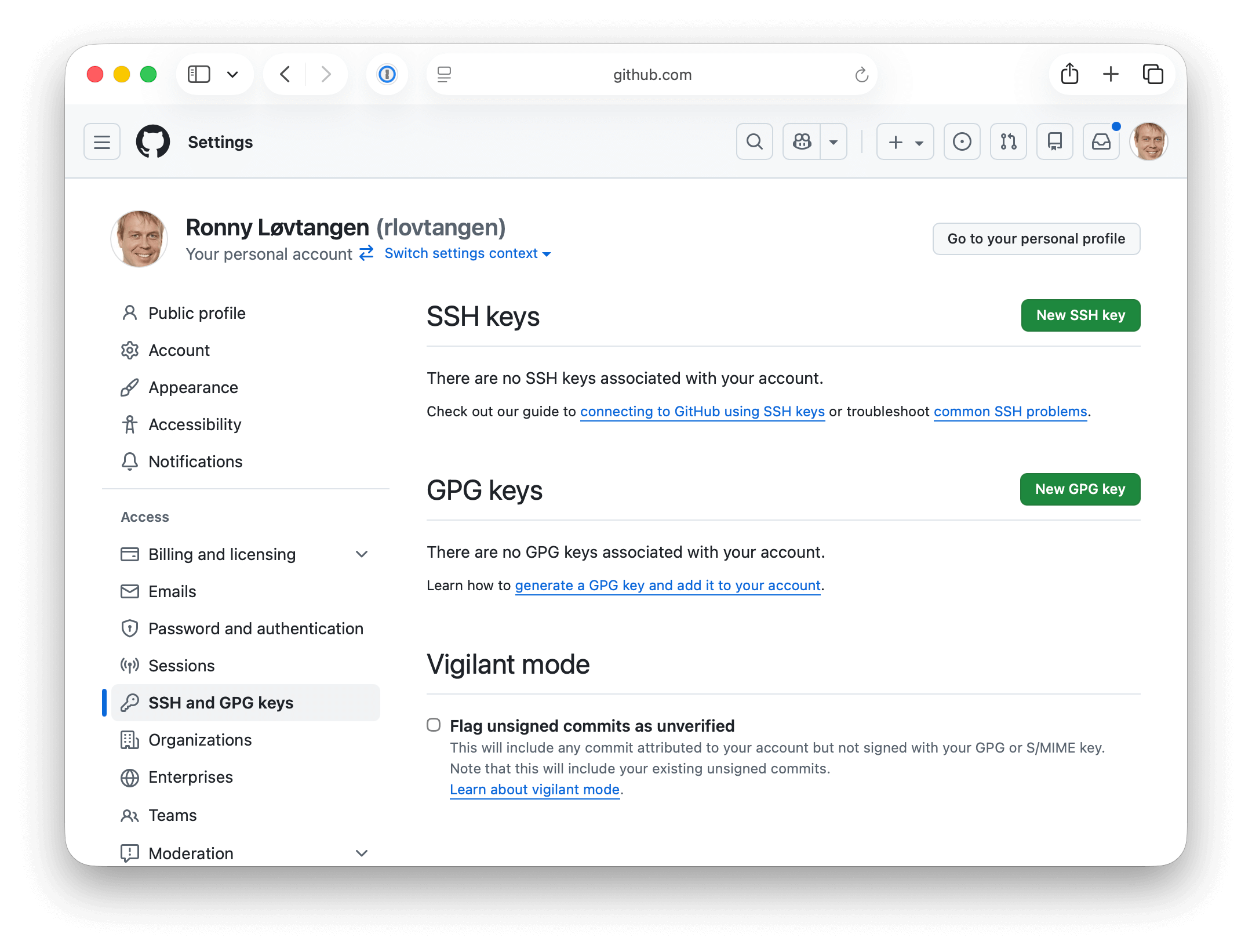The image size is (1252, 952).
Task: Open Switch settings context dropdown
Action: point(467,253)
